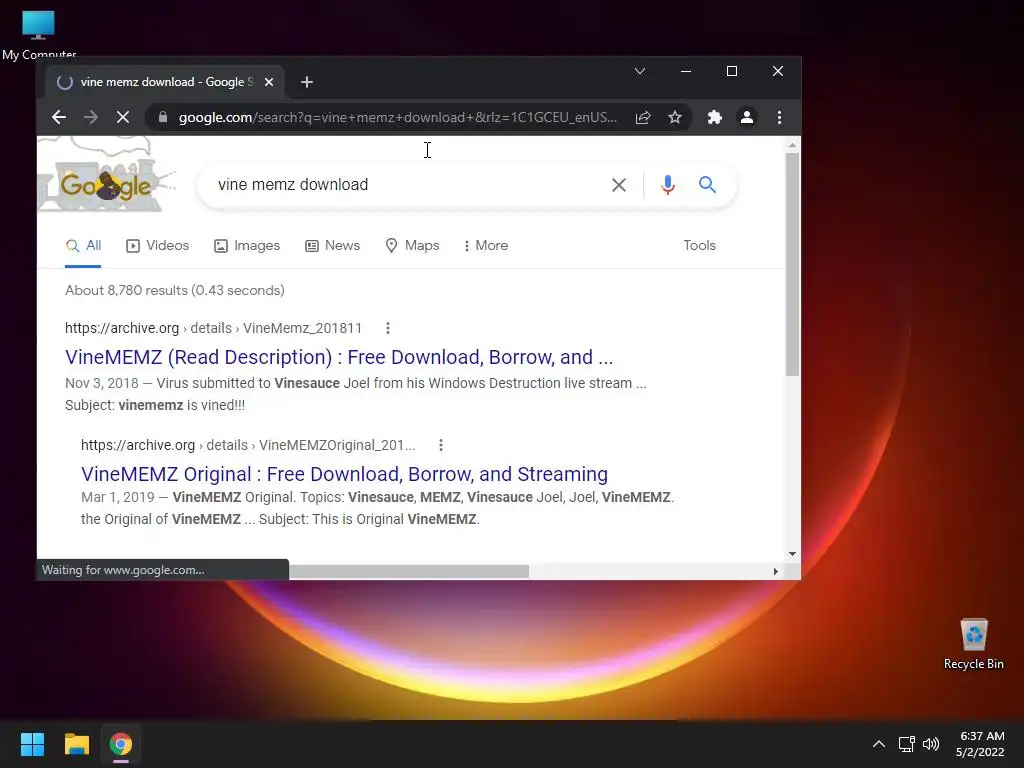
Task: Switch to Images results tab
Action: (x=247, y=246)
